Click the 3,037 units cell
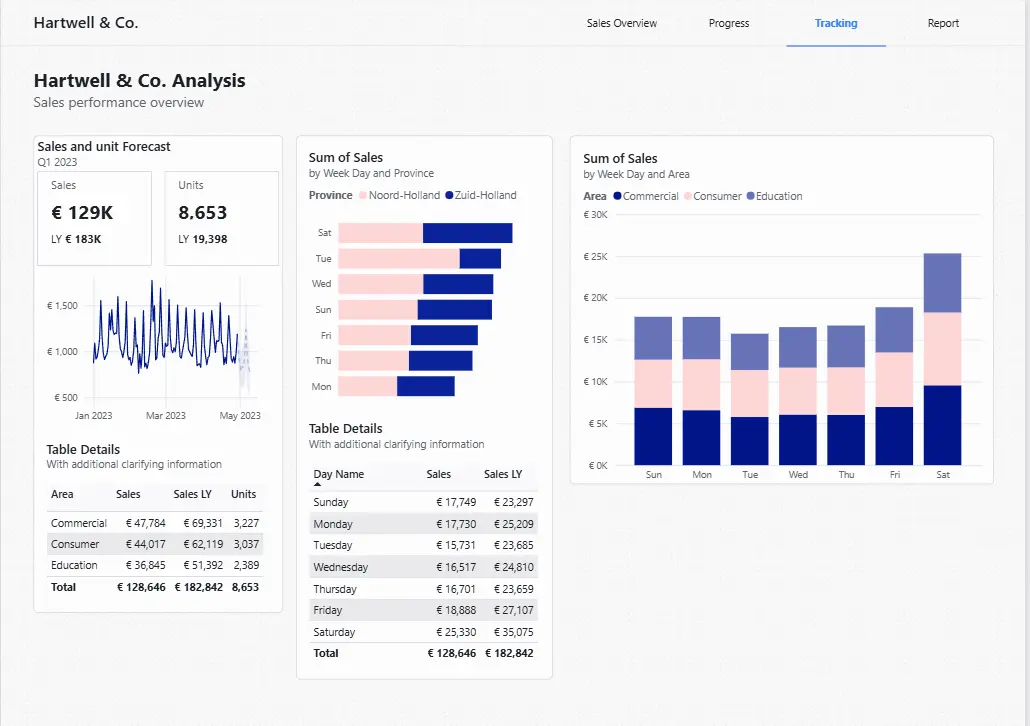1030x726 pixels. [246, 544]
